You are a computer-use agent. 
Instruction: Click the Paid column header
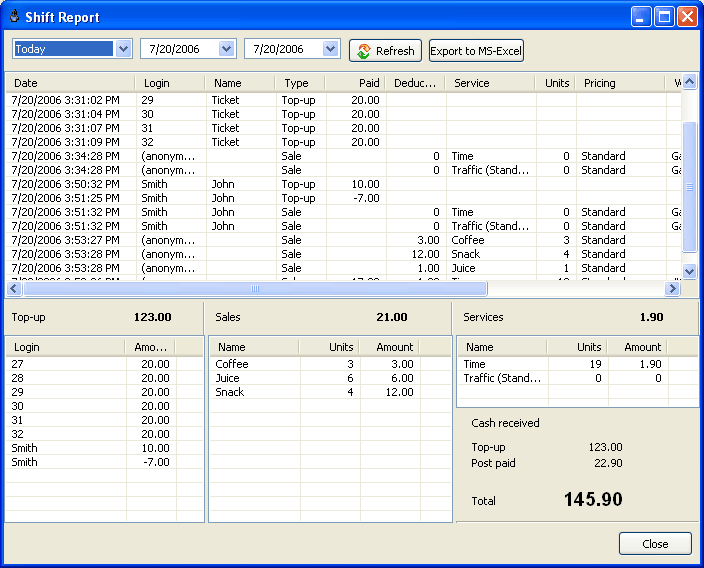[x=356, y=83]
